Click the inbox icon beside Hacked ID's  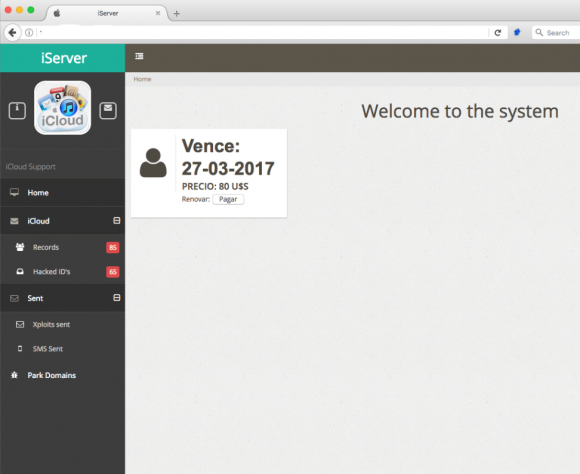click(x=20, y=272)
